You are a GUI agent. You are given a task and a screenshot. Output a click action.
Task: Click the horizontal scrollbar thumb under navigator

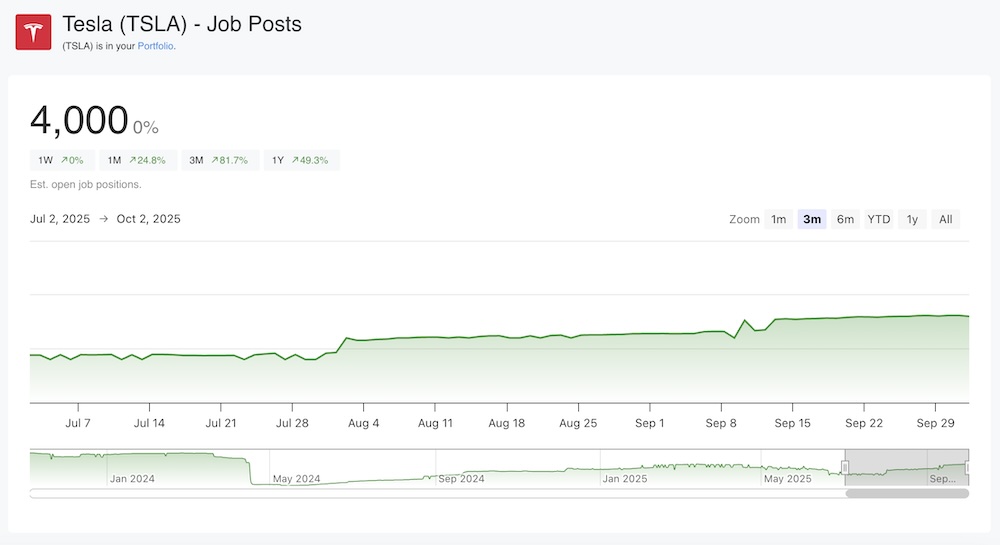click(907, 493)
